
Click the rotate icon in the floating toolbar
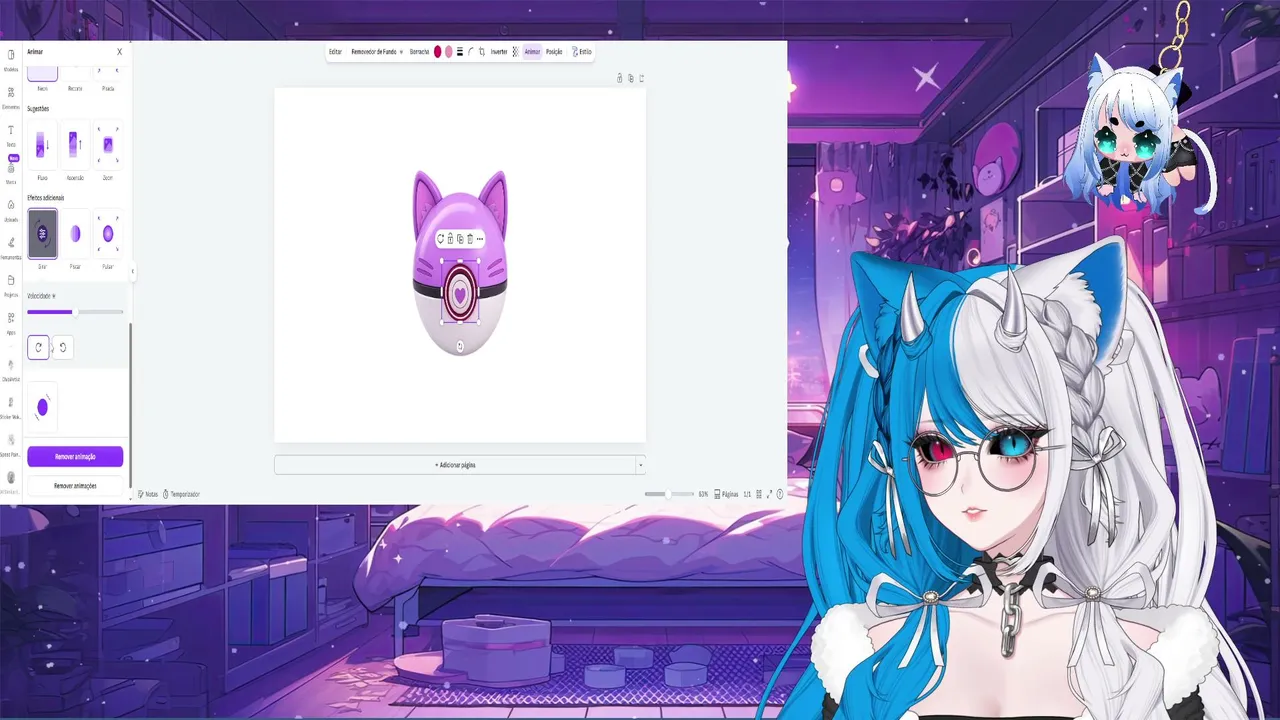pyautogui.click(x=440, y=239)
